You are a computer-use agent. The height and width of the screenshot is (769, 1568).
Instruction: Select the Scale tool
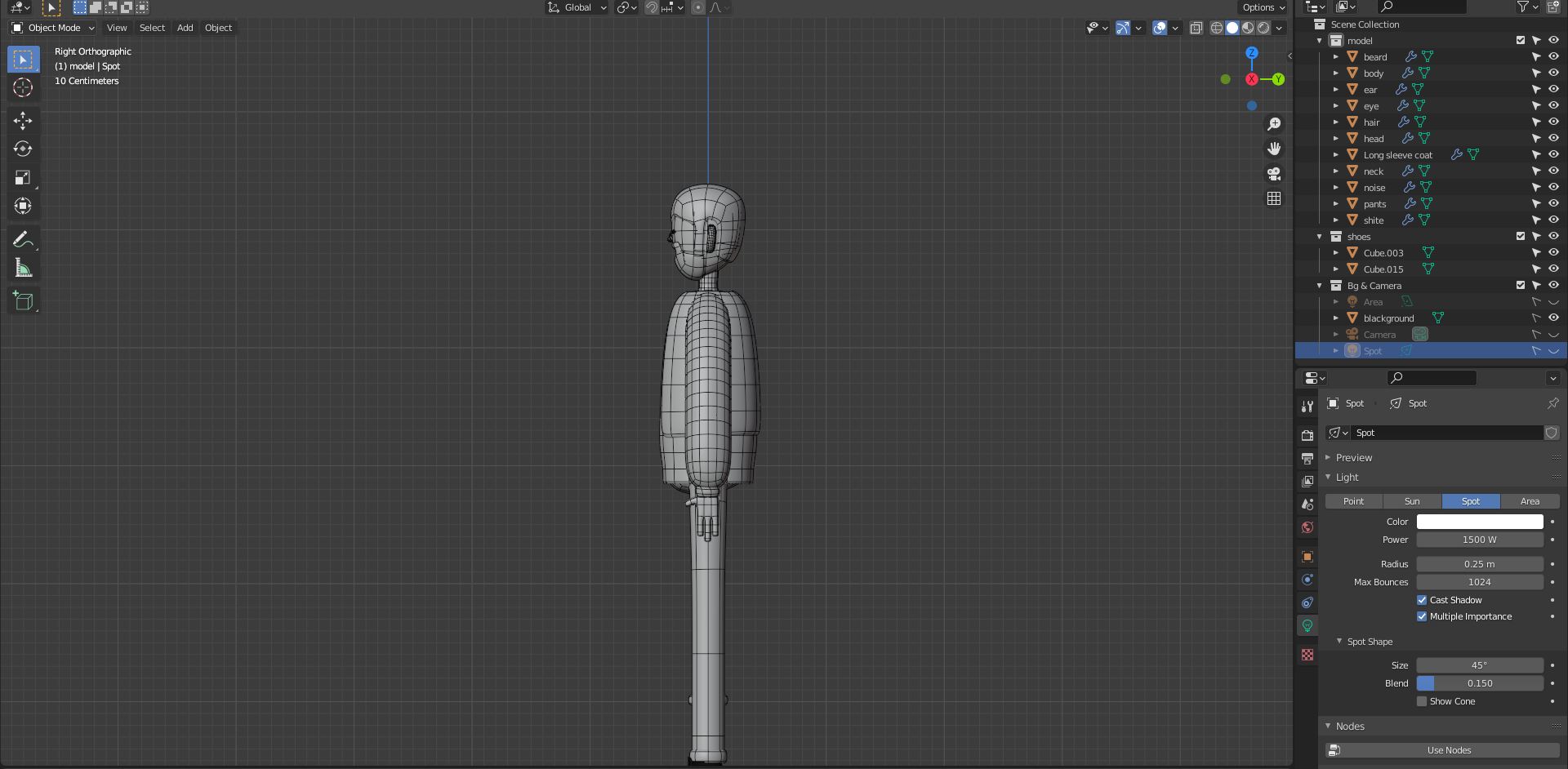tap(23, 177)
